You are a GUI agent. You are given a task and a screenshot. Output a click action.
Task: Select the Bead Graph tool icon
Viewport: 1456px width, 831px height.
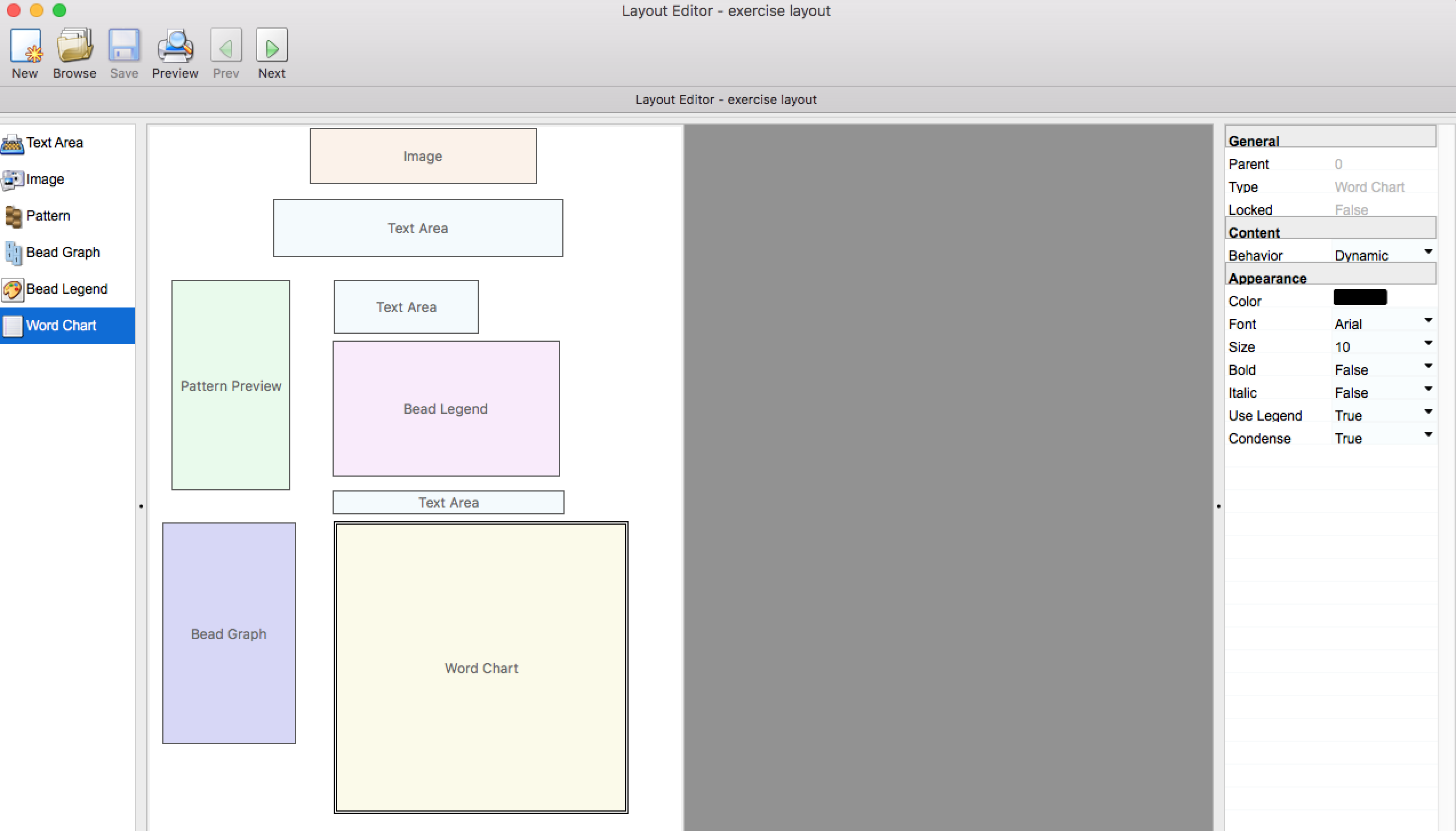pyautogui.click(x=13, y=253)
